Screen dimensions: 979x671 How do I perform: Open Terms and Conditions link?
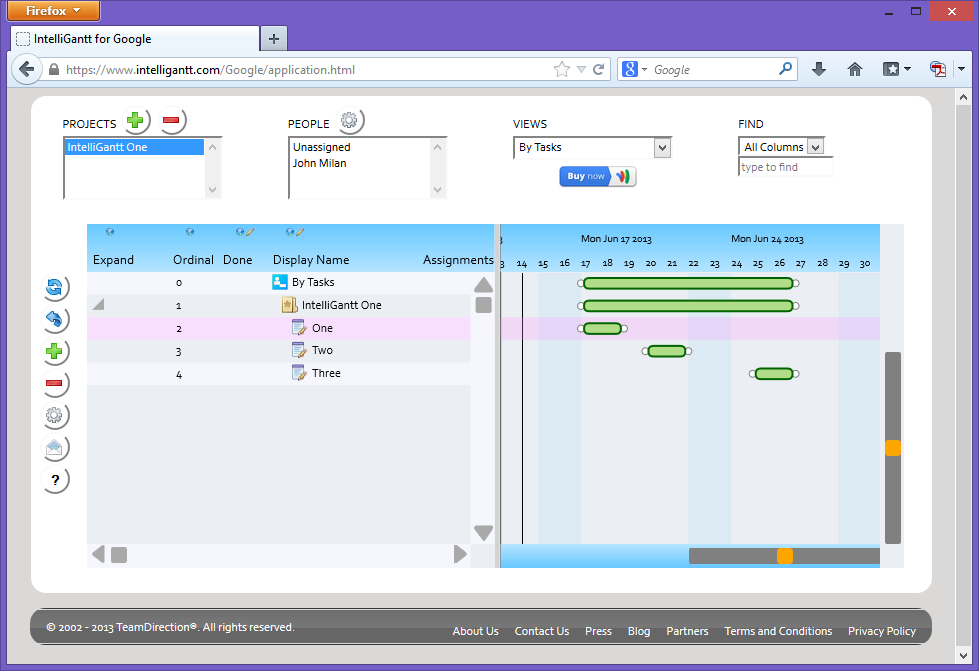coord(779,631)
